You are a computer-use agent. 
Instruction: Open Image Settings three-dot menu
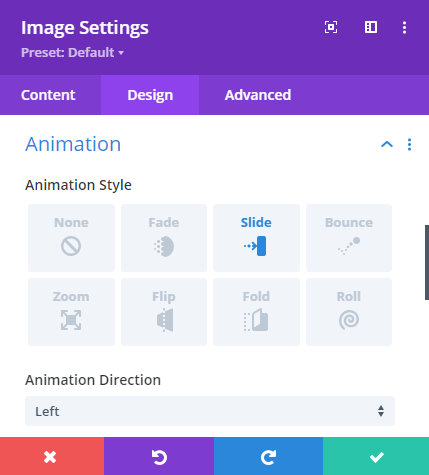pos(404,27)
